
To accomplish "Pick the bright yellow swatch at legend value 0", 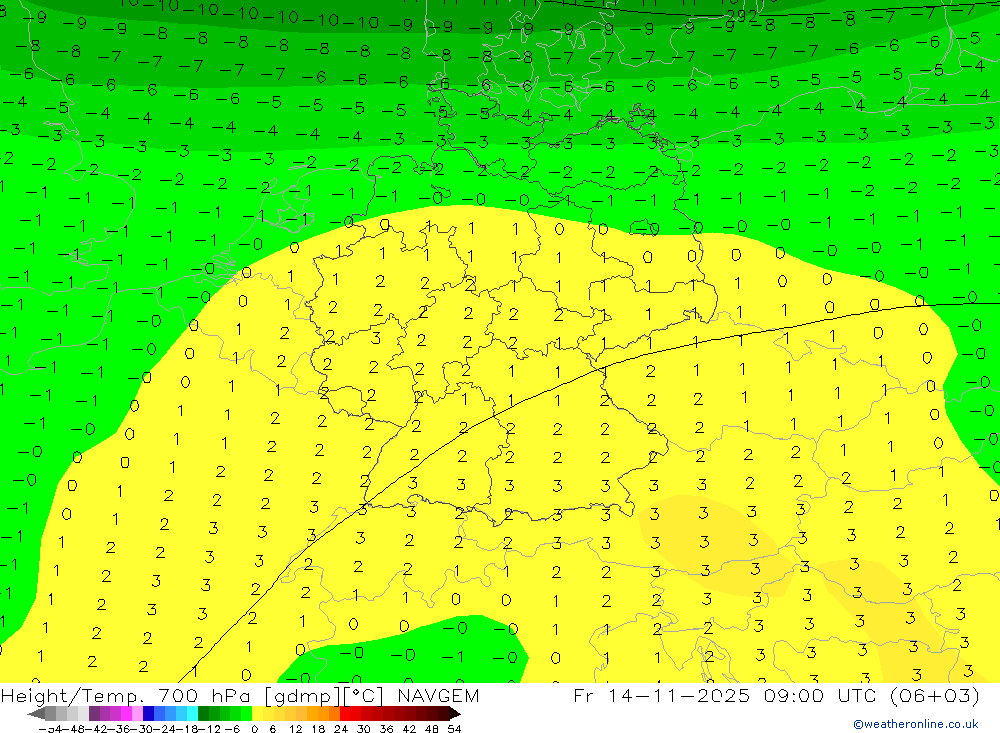I will point(257,714).
